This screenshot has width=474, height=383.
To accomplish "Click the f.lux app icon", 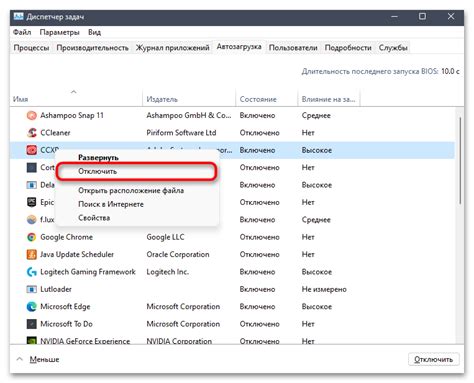I will tap(31, 219).
